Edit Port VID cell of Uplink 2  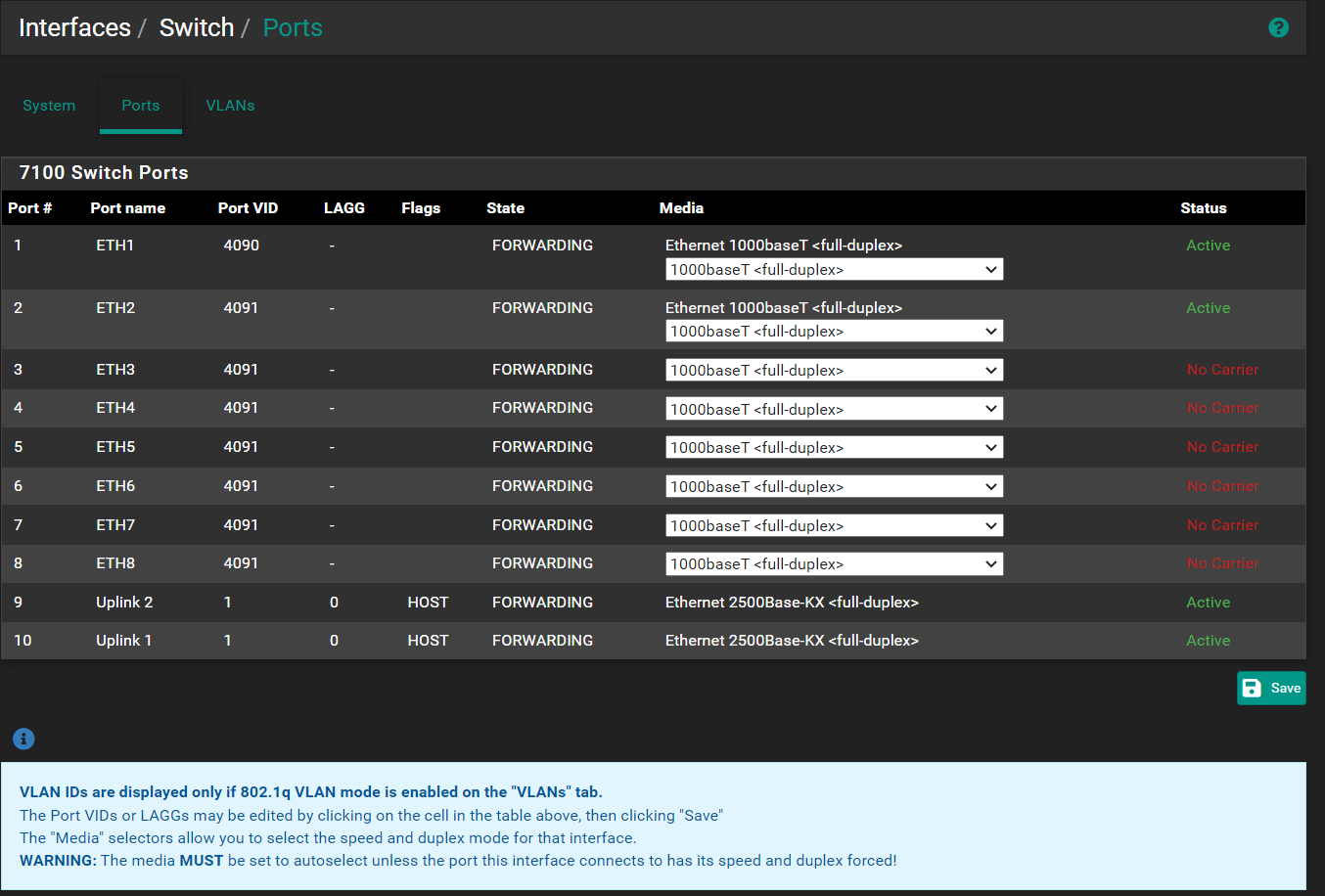coord(228,603)
